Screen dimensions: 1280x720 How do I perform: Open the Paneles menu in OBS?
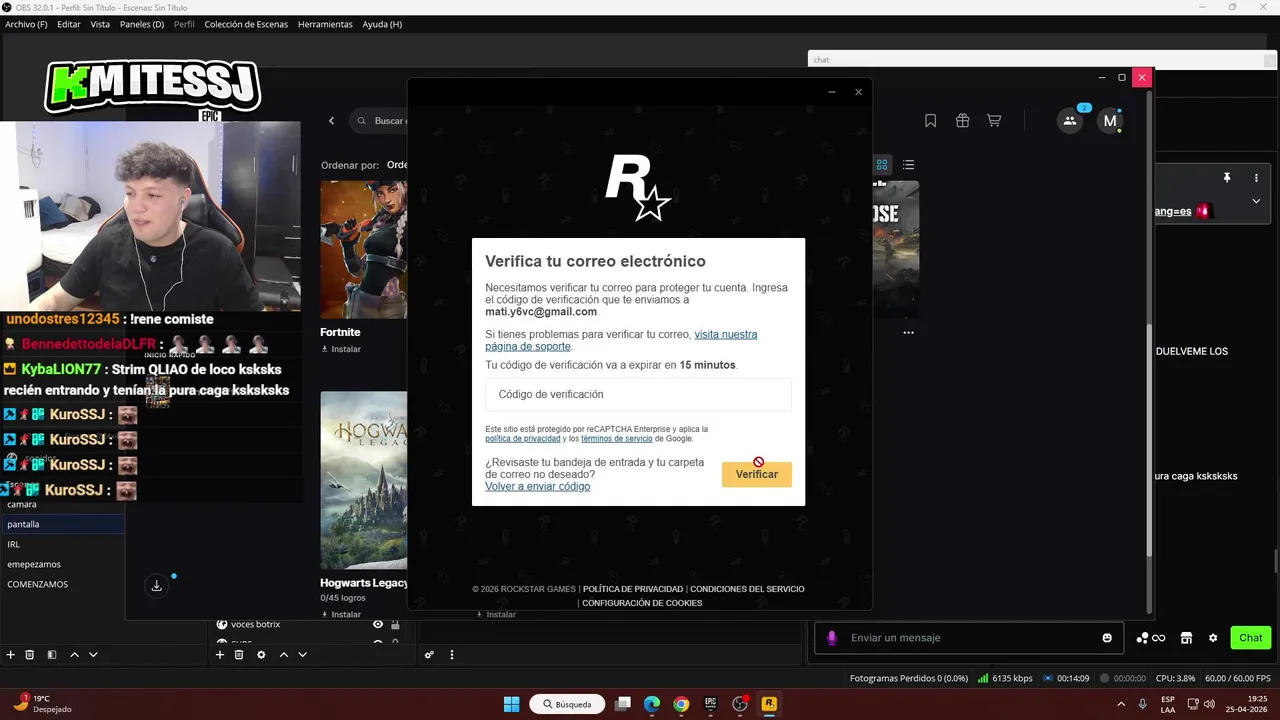pyautogui.click(x=141, y=24)
